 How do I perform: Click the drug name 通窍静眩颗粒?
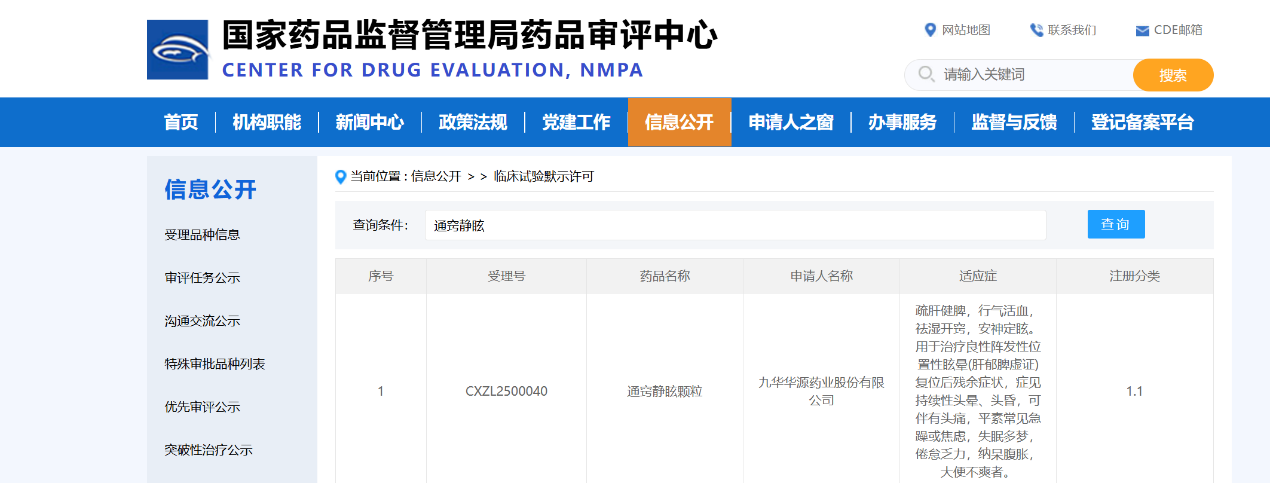pyautogui.click(x=665, y=391)
